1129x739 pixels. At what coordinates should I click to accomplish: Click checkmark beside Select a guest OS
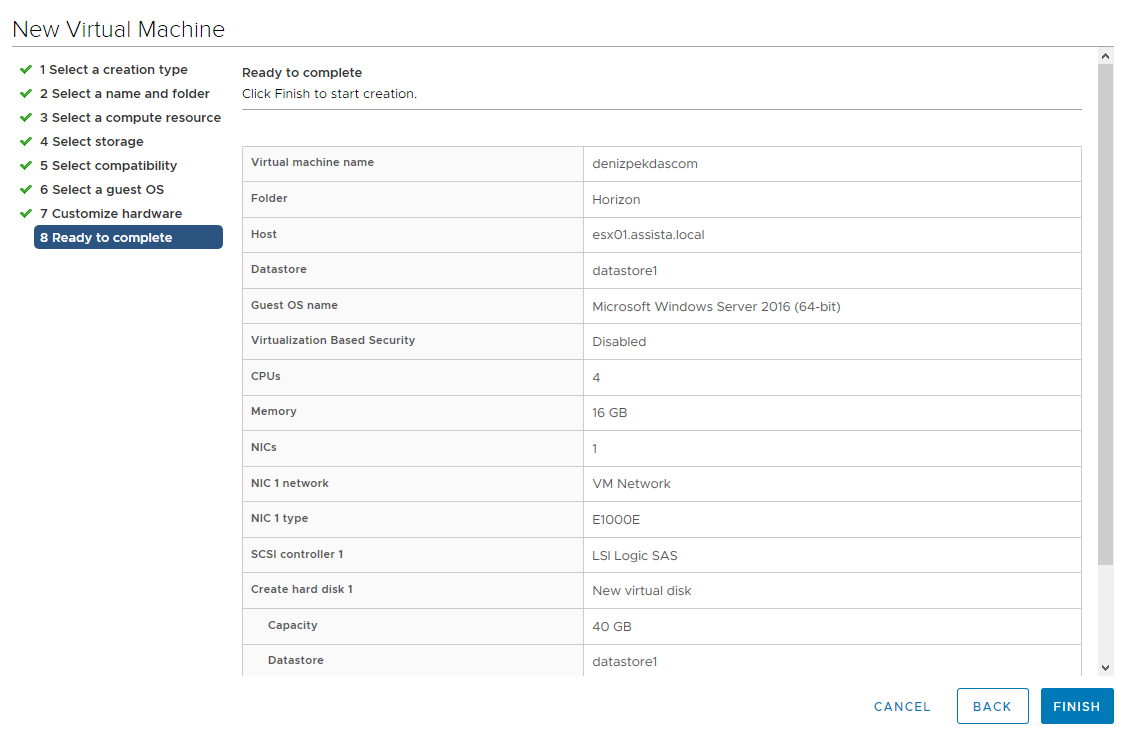(x=26, y=189)
